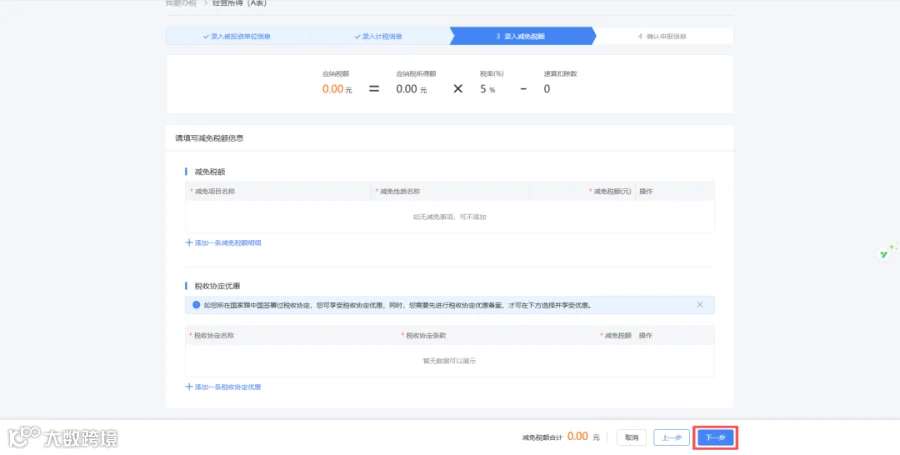
Task: Click 添加一条减免税额明细 link
Action: point(223,243)
